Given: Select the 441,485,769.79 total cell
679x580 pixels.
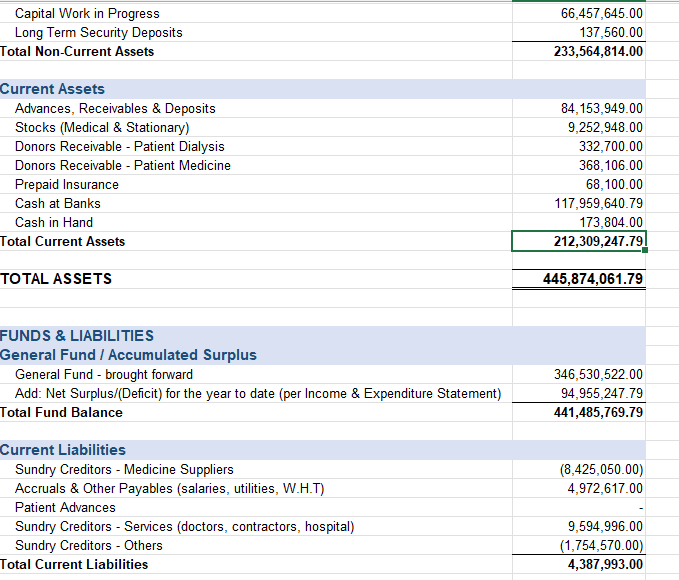Looking at the screenshot, I should [x=579, y=412].
